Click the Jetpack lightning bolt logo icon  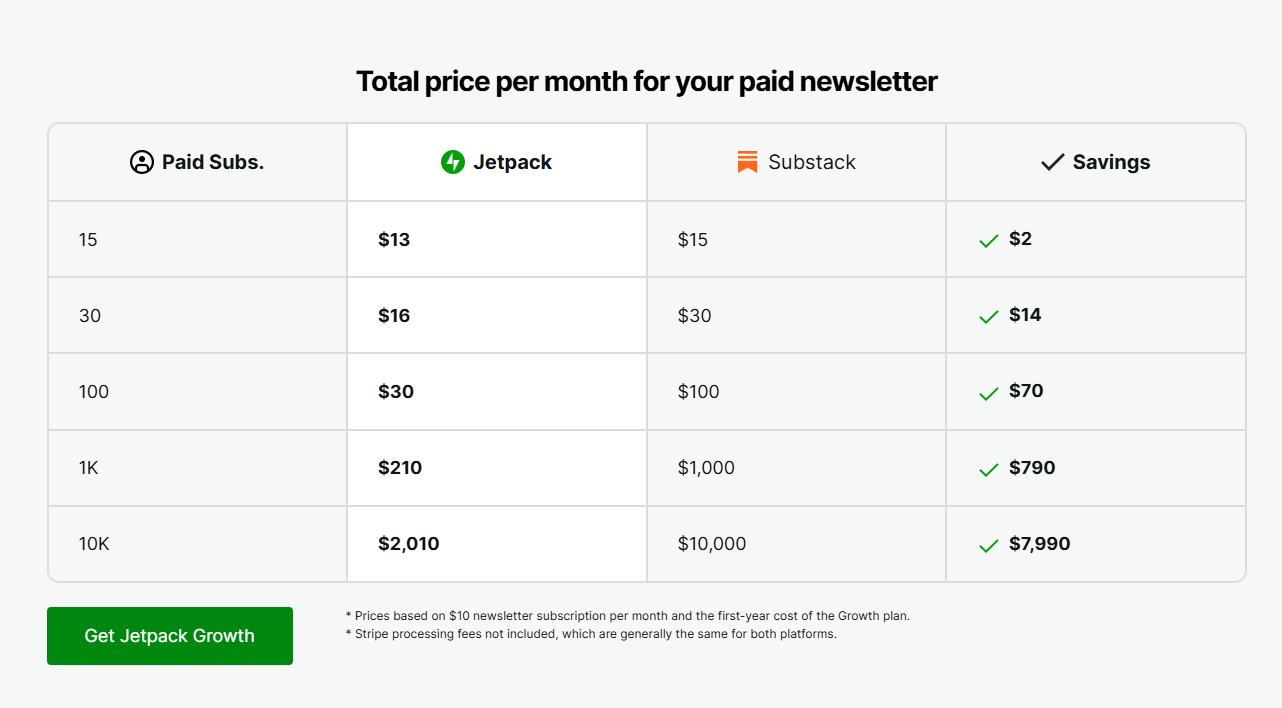[453, 162]
